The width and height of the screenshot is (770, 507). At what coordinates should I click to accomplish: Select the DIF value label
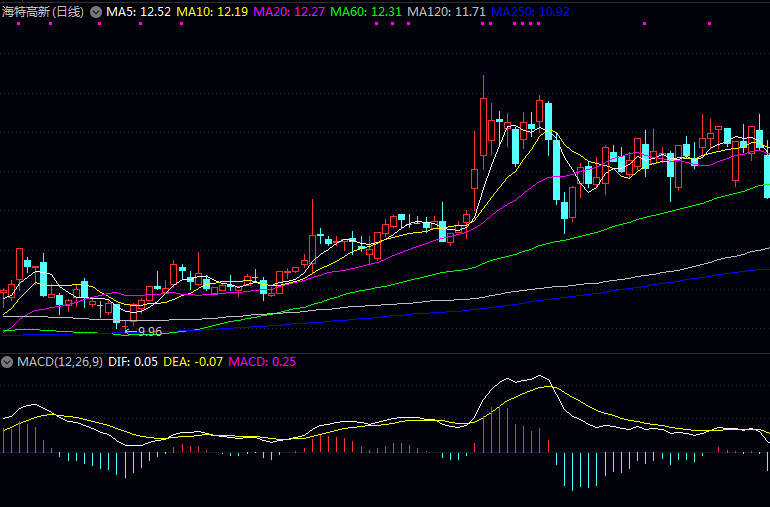point(132,361)
